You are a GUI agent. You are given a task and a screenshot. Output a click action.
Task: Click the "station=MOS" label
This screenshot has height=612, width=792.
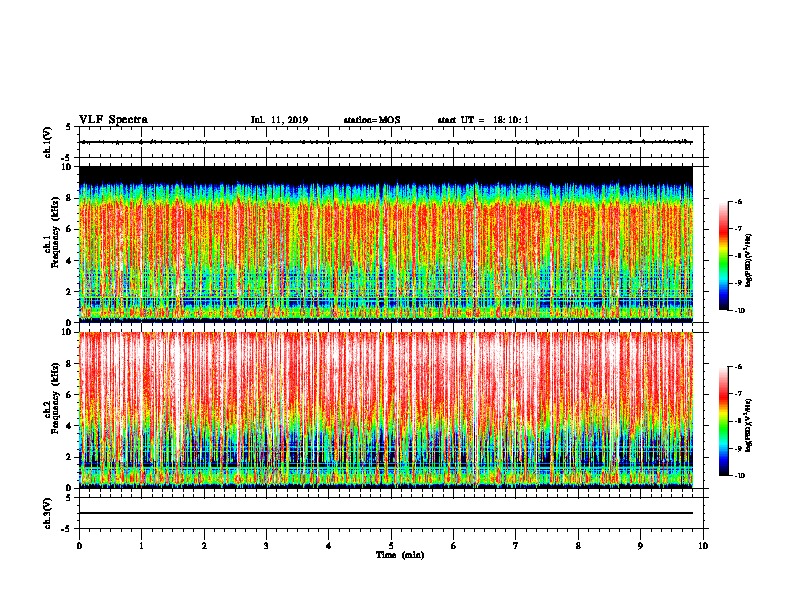[x=372, y=120]
